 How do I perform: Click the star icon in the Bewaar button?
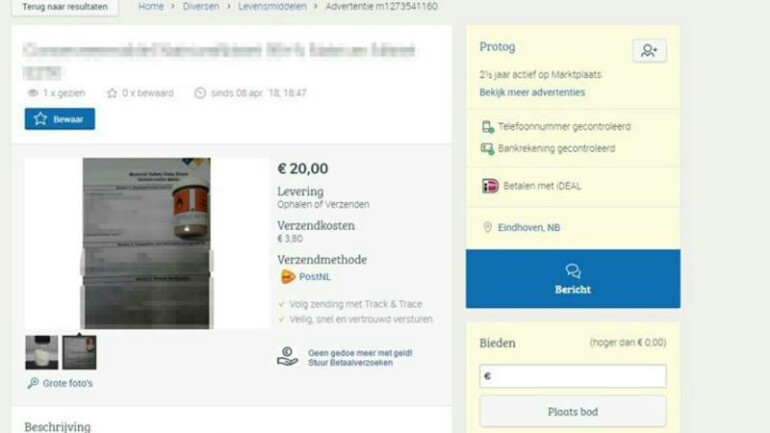[40, 119]
